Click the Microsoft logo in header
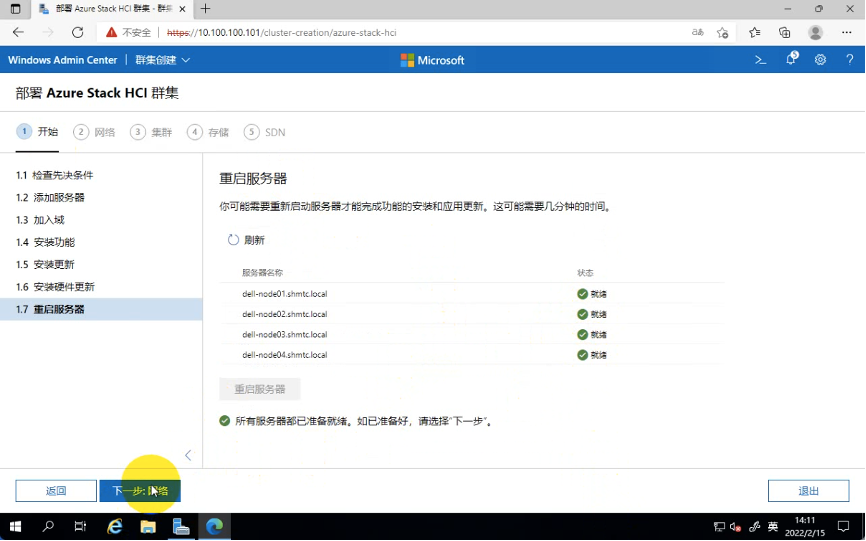Screen dimensions: 866x541 tap(432, 60)
